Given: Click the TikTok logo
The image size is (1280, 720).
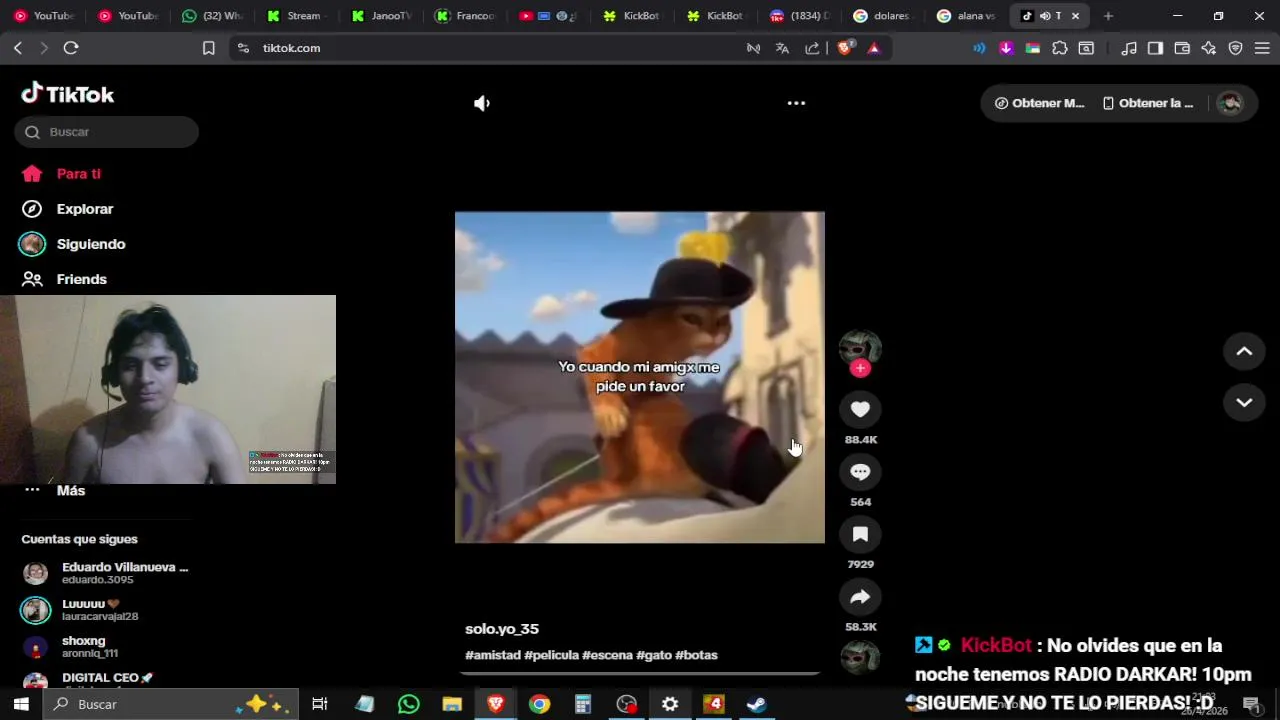Looking at the screenshot, I should click(68, 94).
